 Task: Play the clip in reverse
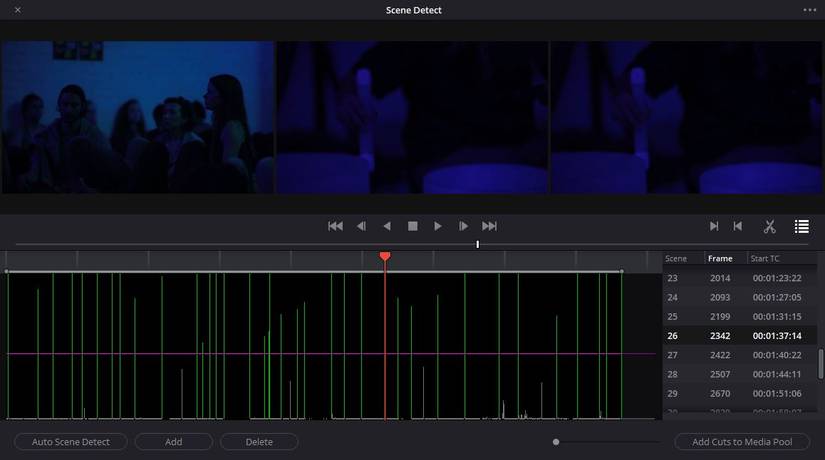pos(387,226)
